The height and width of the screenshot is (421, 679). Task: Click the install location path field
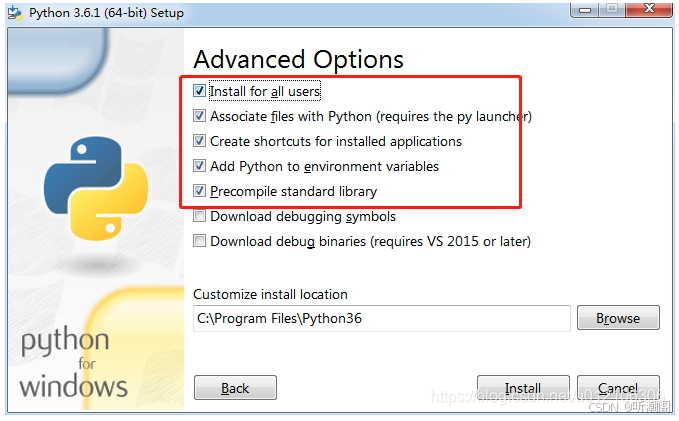pyautogui.click(x=382, y=318)
